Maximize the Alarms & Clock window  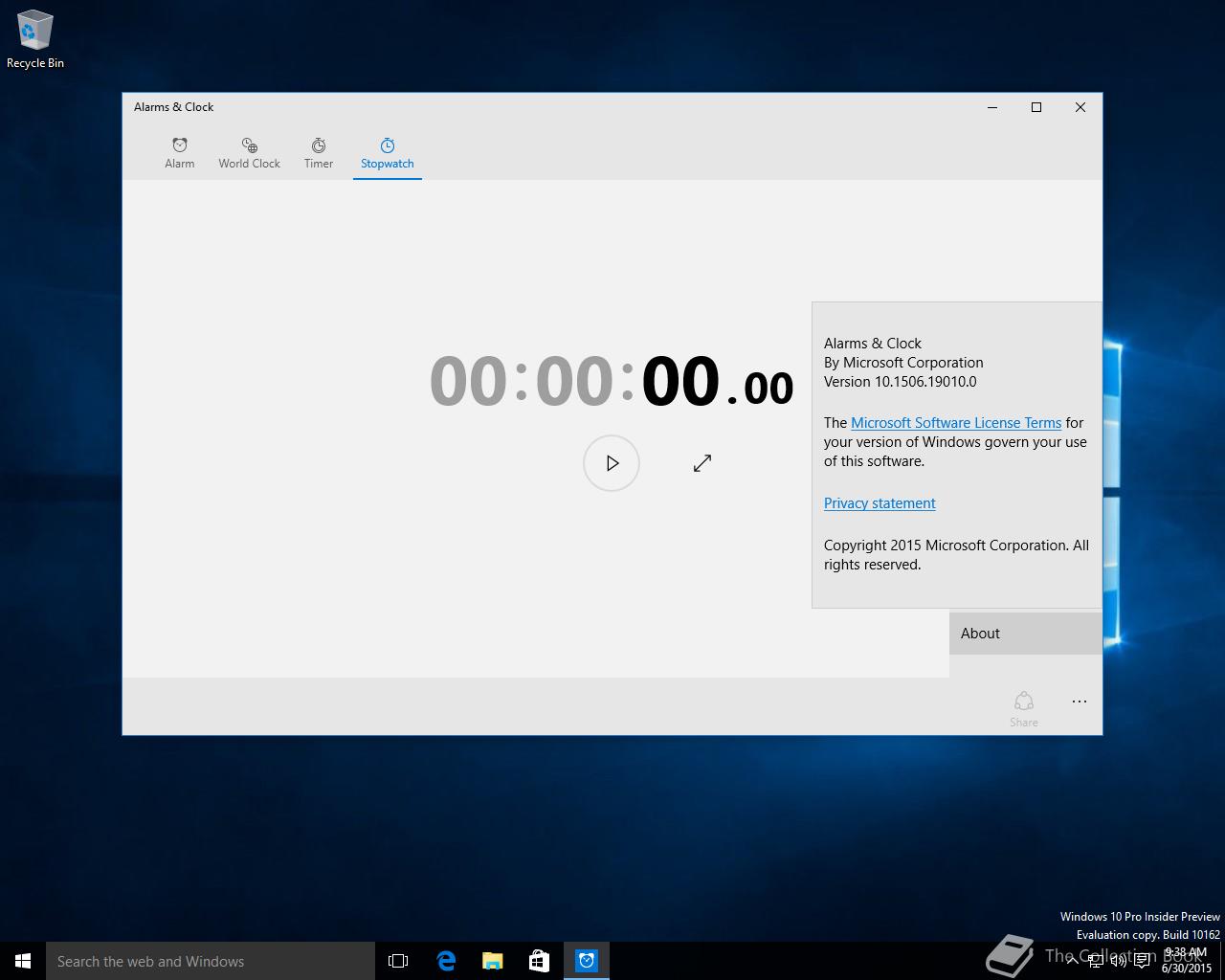1036,107
